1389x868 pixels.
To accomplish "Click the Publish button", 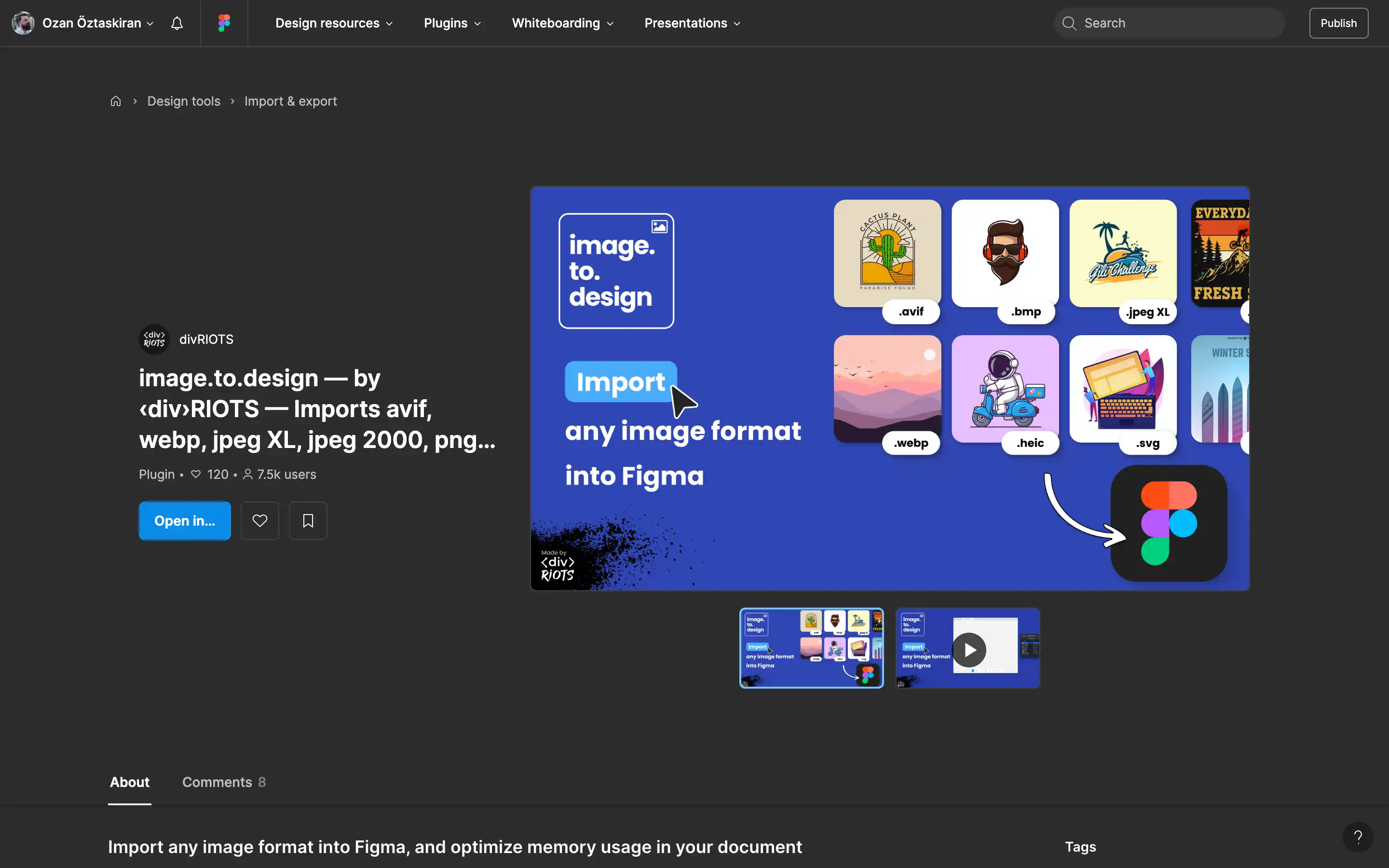I will [1338, 23].
